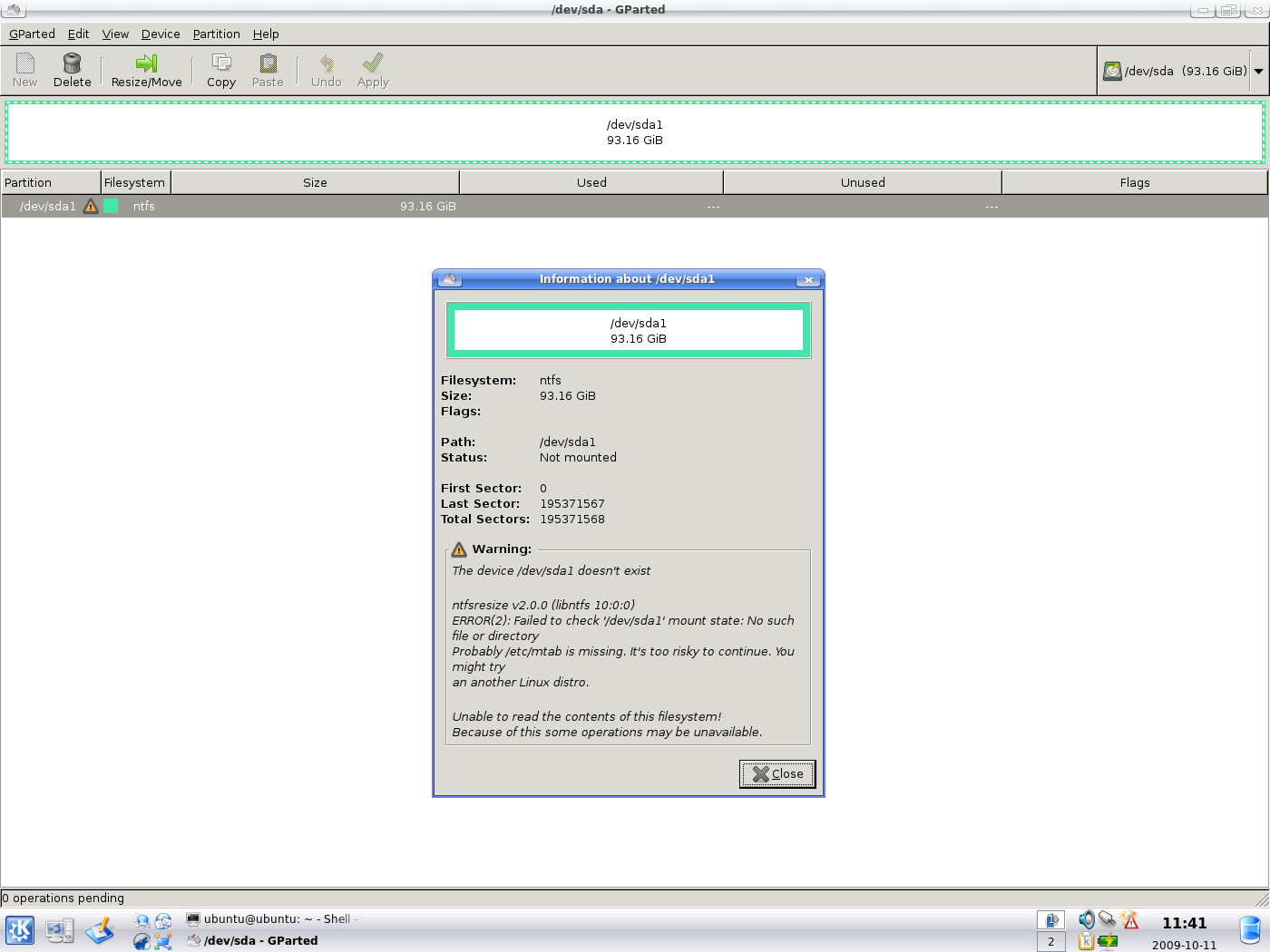Click the Warning triangle icon in the dialog

(459, 549)
